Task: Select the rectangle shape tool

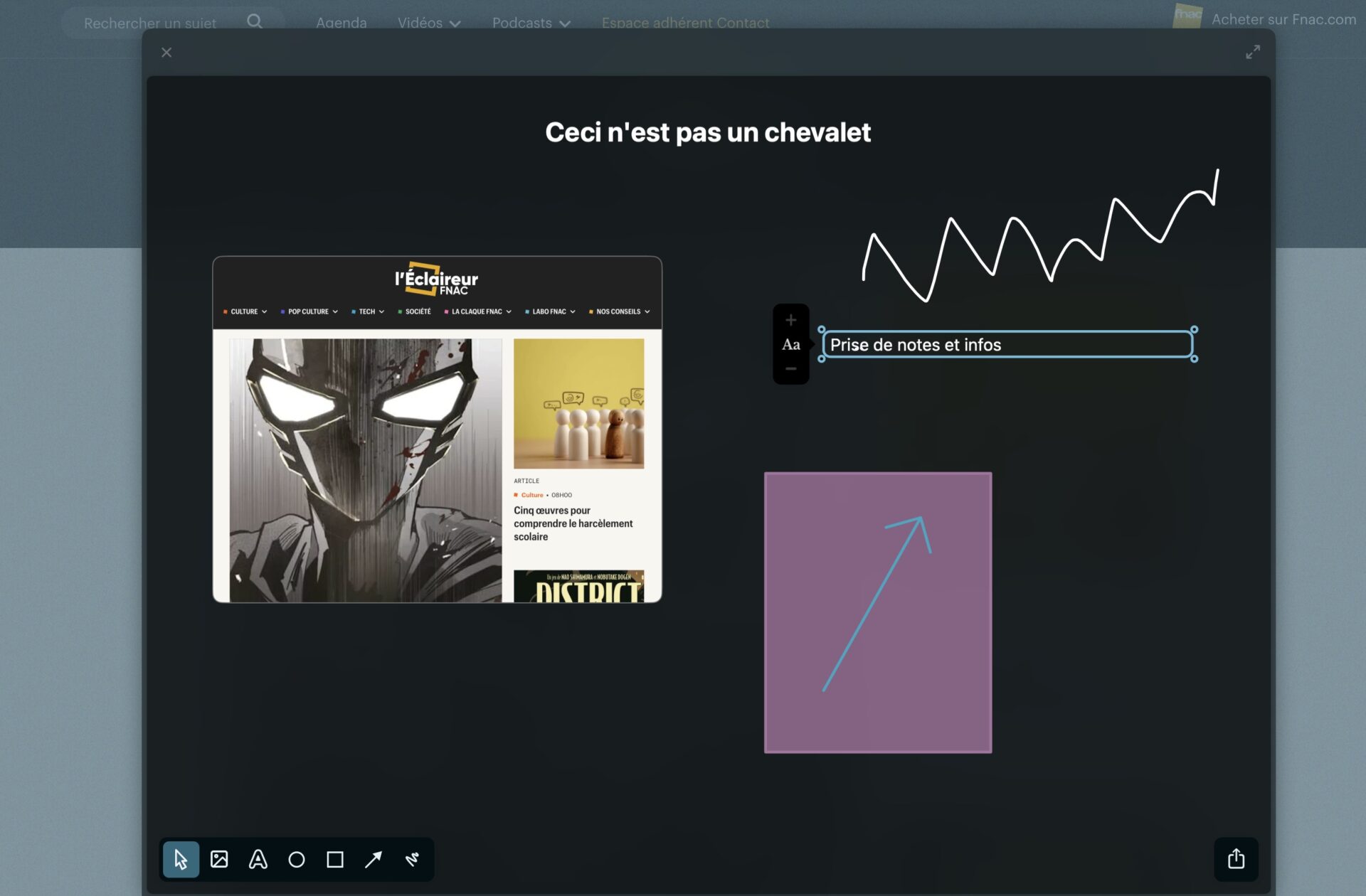Action: point(335,860)
